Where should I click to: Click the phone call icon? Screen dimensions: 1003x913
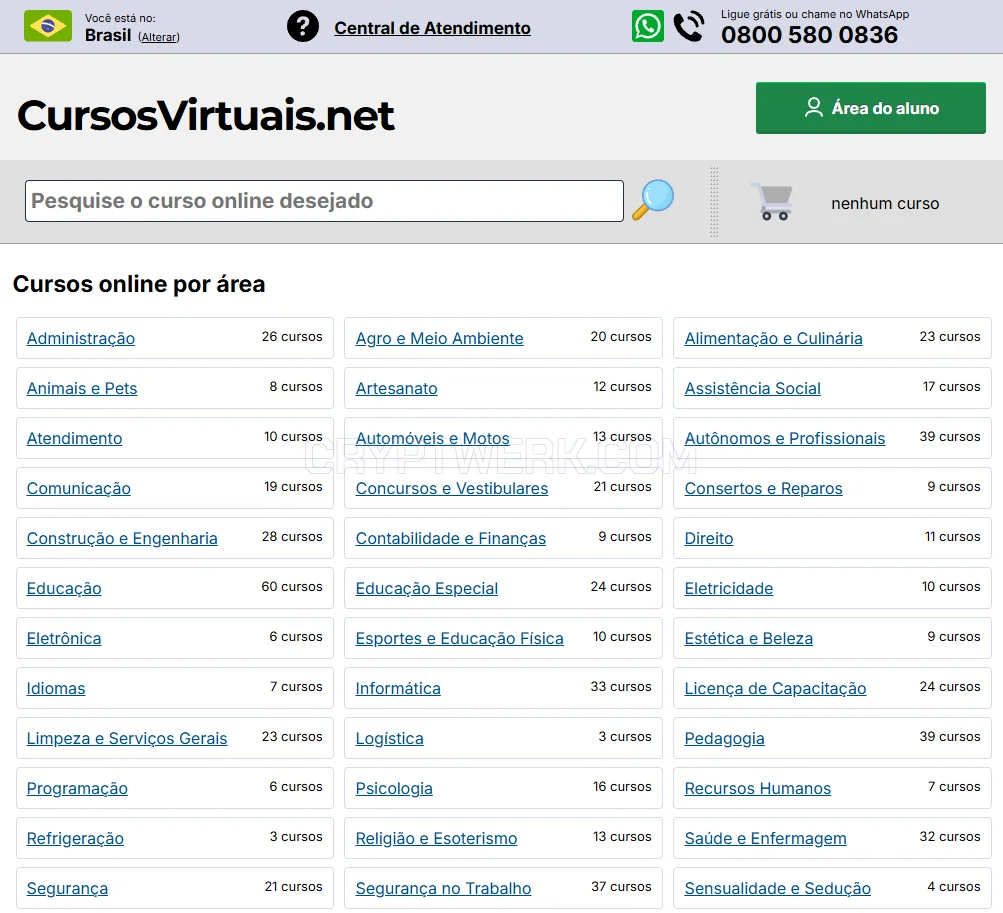pos(689,26)
